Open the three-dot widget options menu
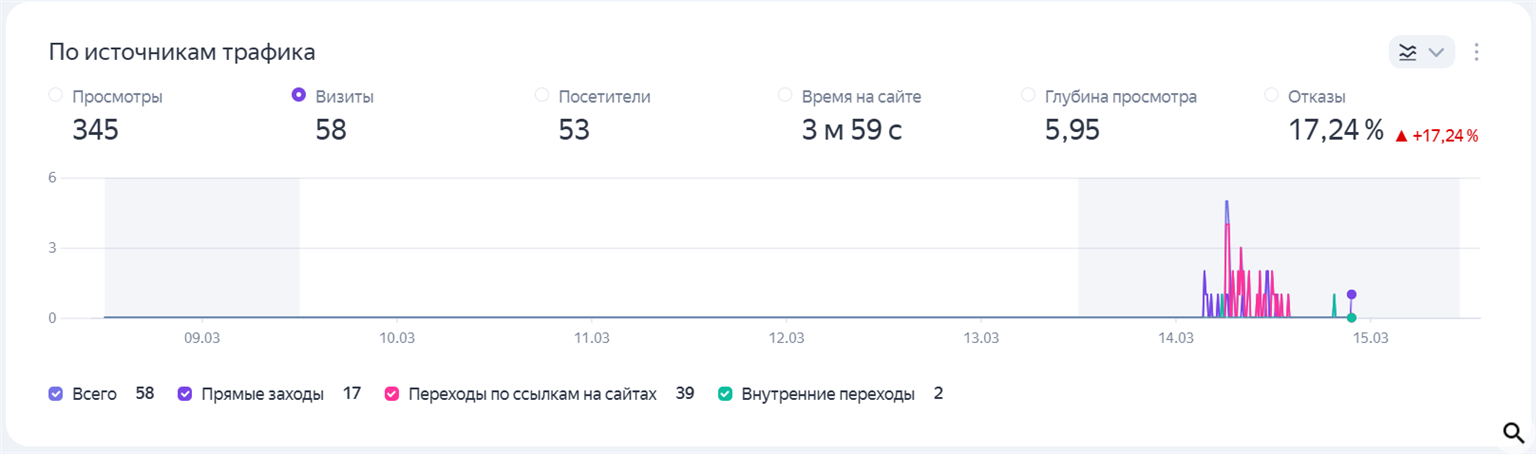The width and height of the screenshot is (1536, 454). point(1476,52)
